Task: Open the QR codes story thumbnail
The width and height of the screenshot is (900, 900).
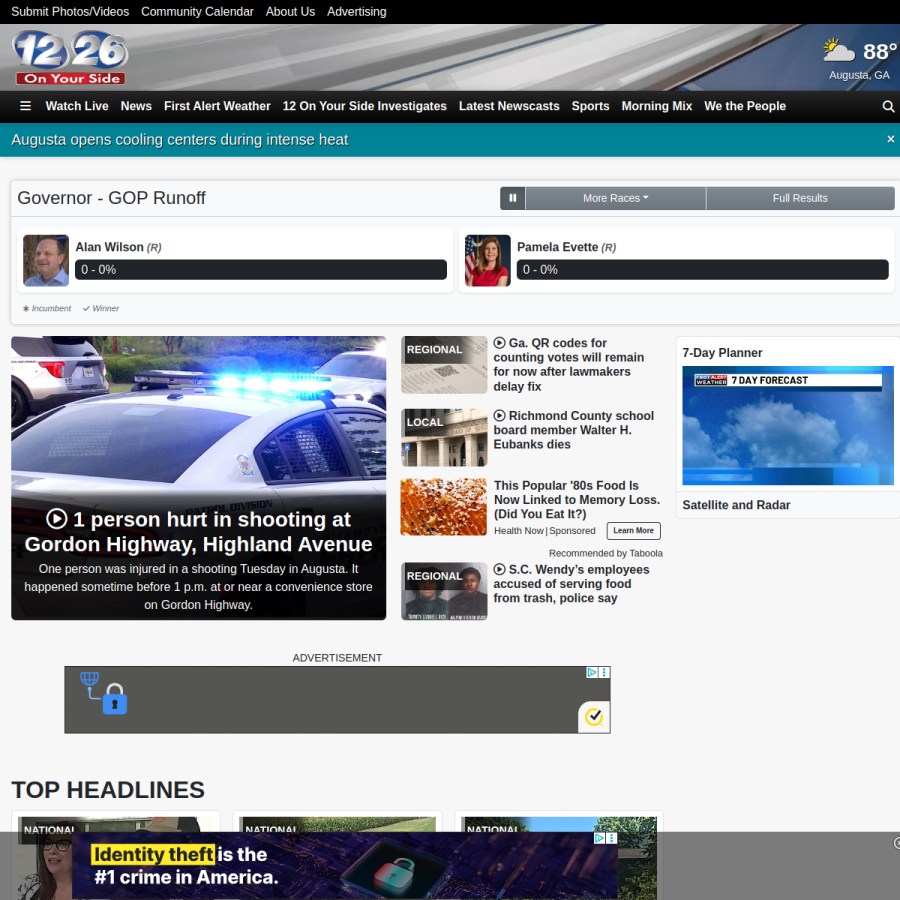Action: click(444, 364)
